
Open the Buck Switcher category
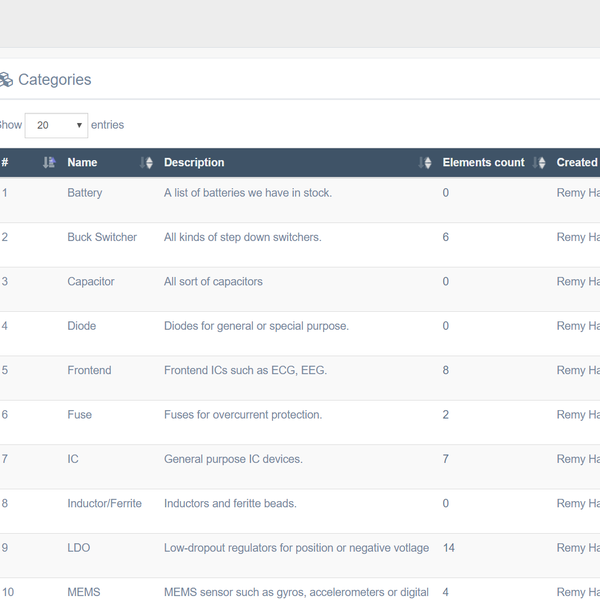click(x=102, y=237)
